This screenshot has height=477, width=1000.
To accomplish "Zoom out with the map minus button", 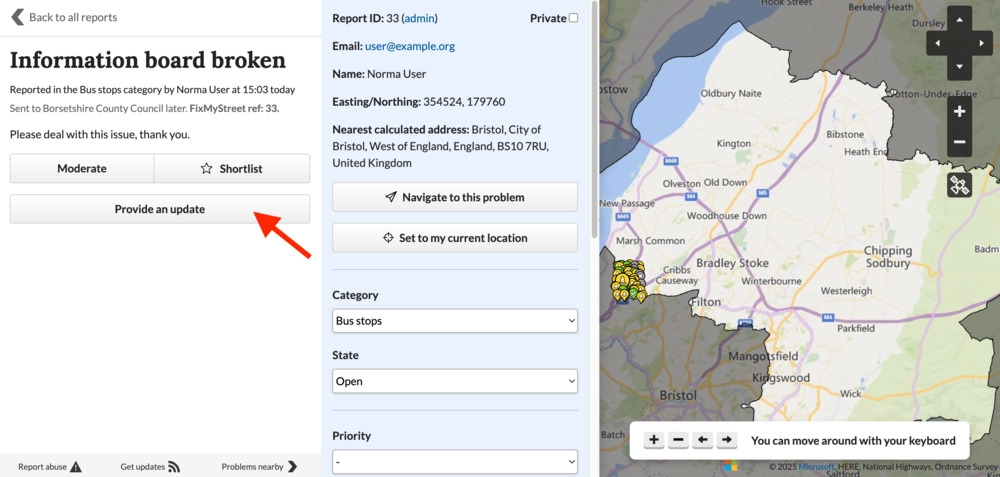I will coord(959,142).
